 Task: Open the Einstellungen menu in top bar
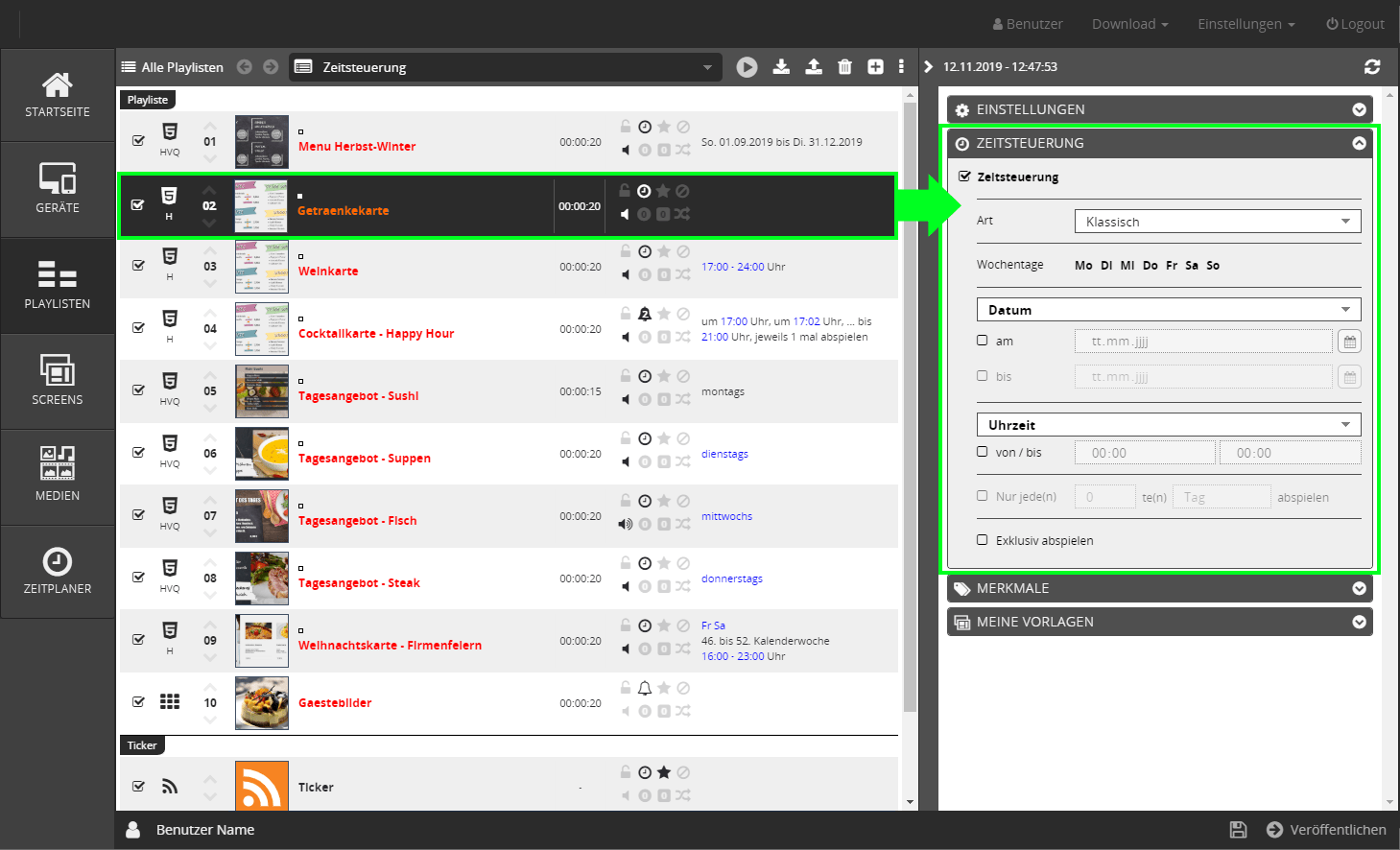1246,24
